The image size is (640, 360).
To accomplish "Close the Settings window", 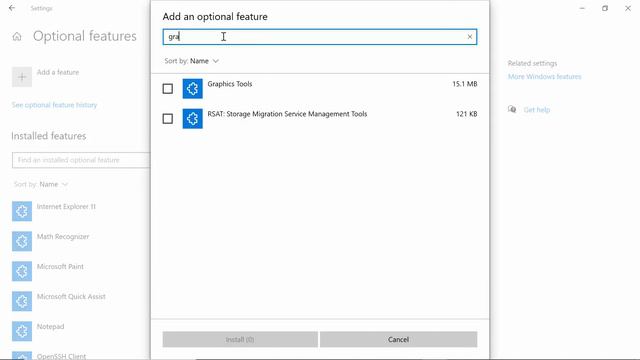I will tap(628, 8).
